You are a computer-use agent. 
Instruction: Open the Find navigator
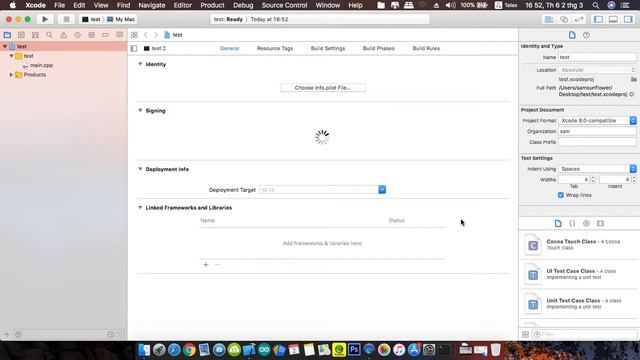tap(49, 35)
